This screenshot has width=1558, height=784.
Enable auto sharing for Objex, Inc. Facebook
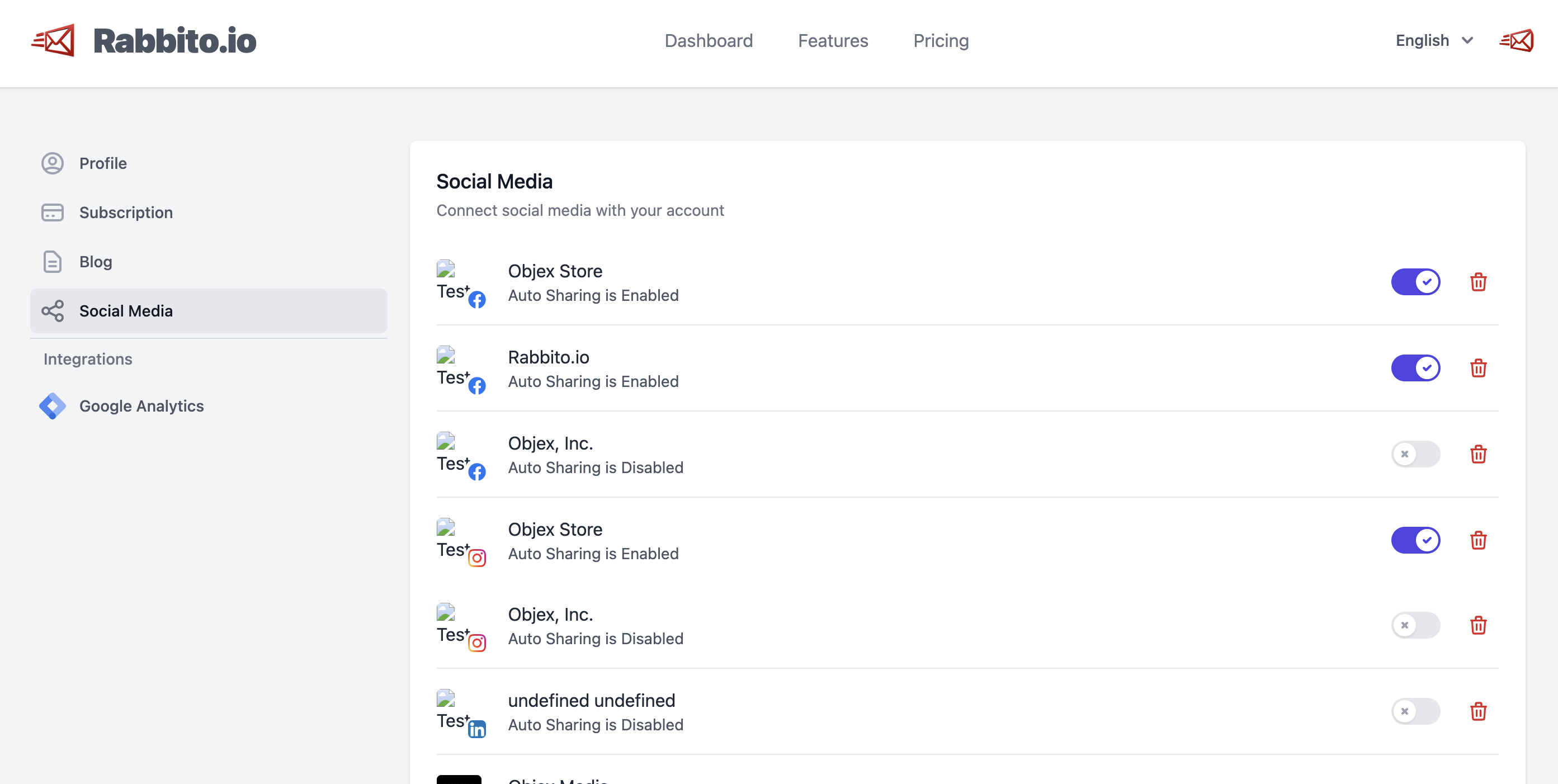pos(1415,454)
